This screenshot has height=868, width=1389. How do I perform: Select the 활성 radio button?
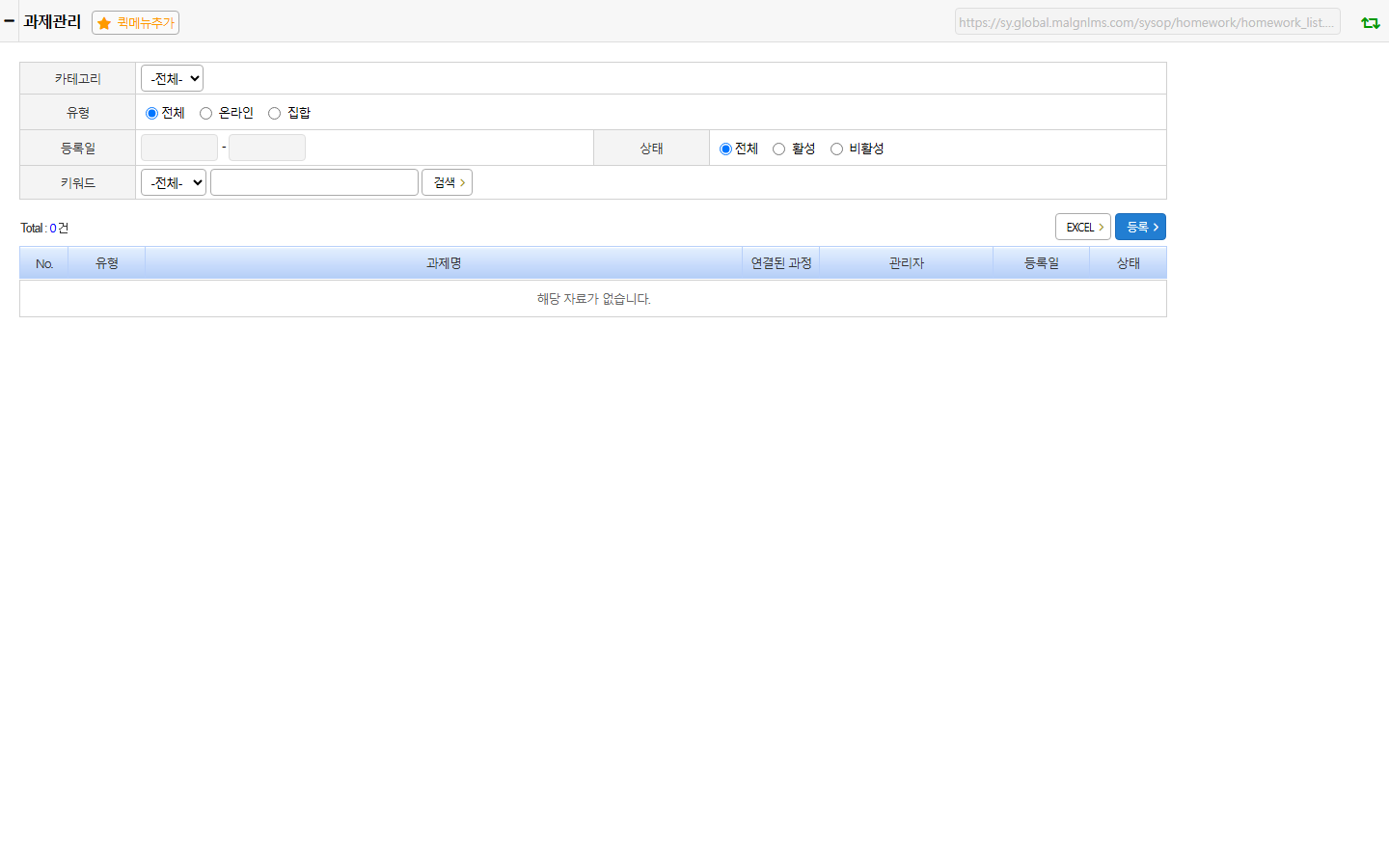[778, 149]
